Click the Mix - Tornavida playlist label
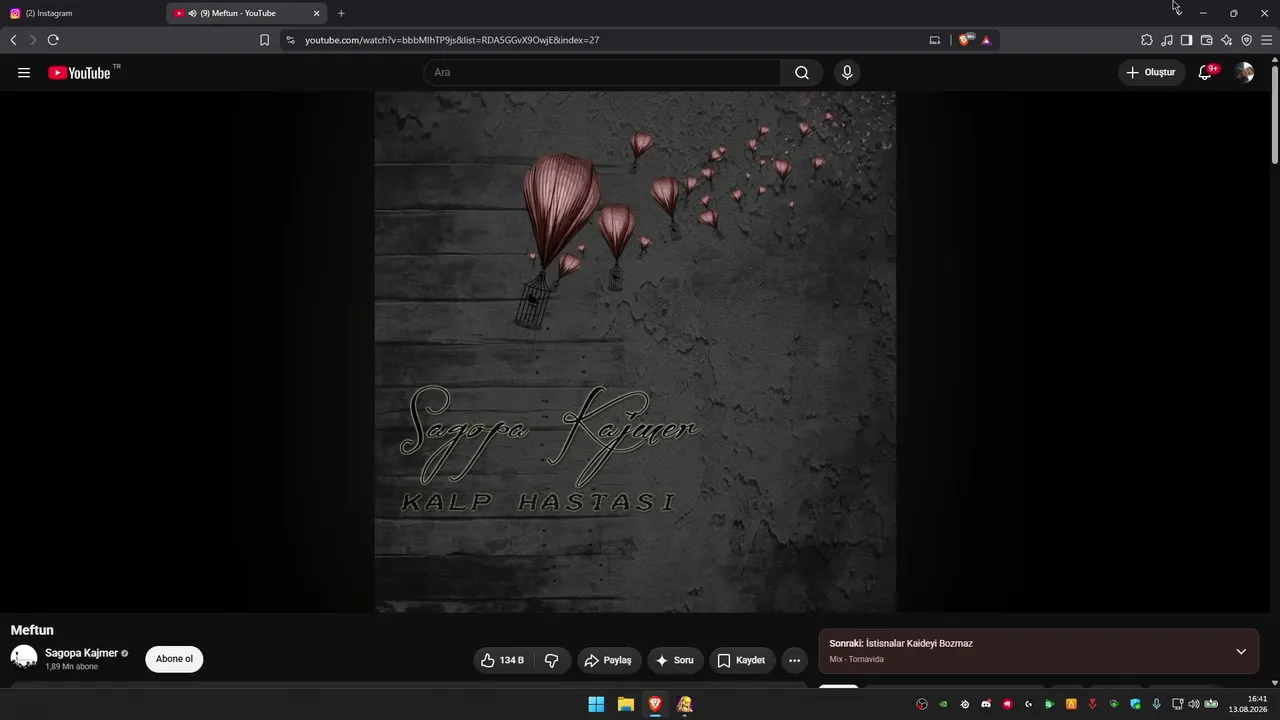 857,659
